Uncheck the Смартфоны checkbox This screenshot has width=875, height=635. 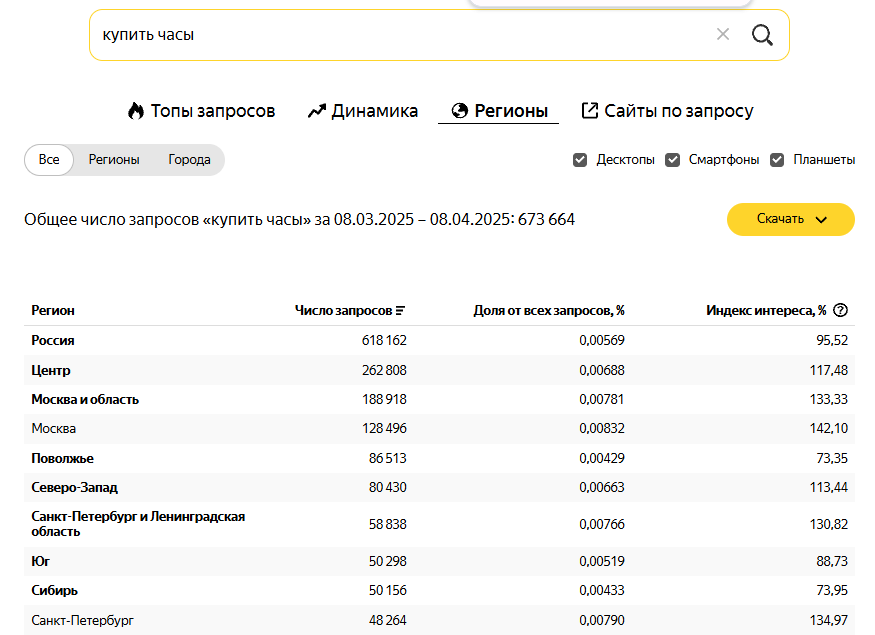672,160
